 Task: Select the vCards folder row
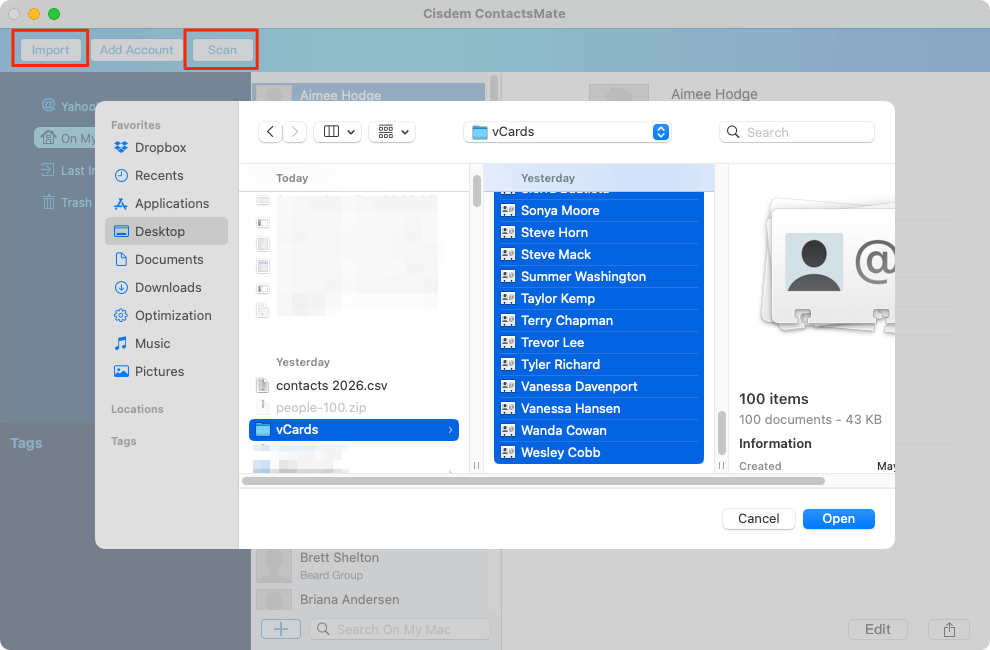point(354,430)
